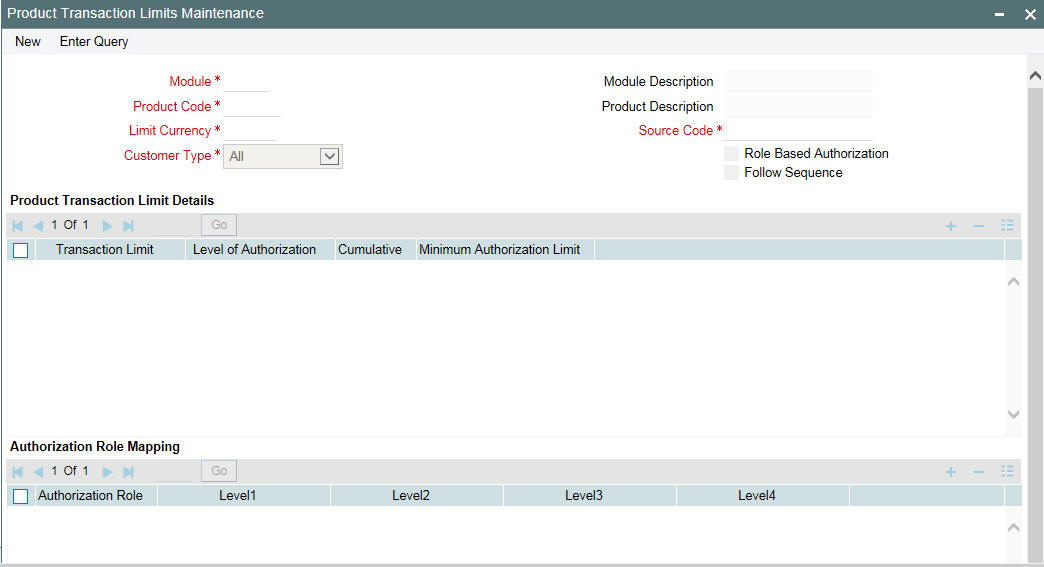Screen dimensions: 1044x567
Task: Go to last page in Product Transaction Limit Details
Action: point(129,226)
